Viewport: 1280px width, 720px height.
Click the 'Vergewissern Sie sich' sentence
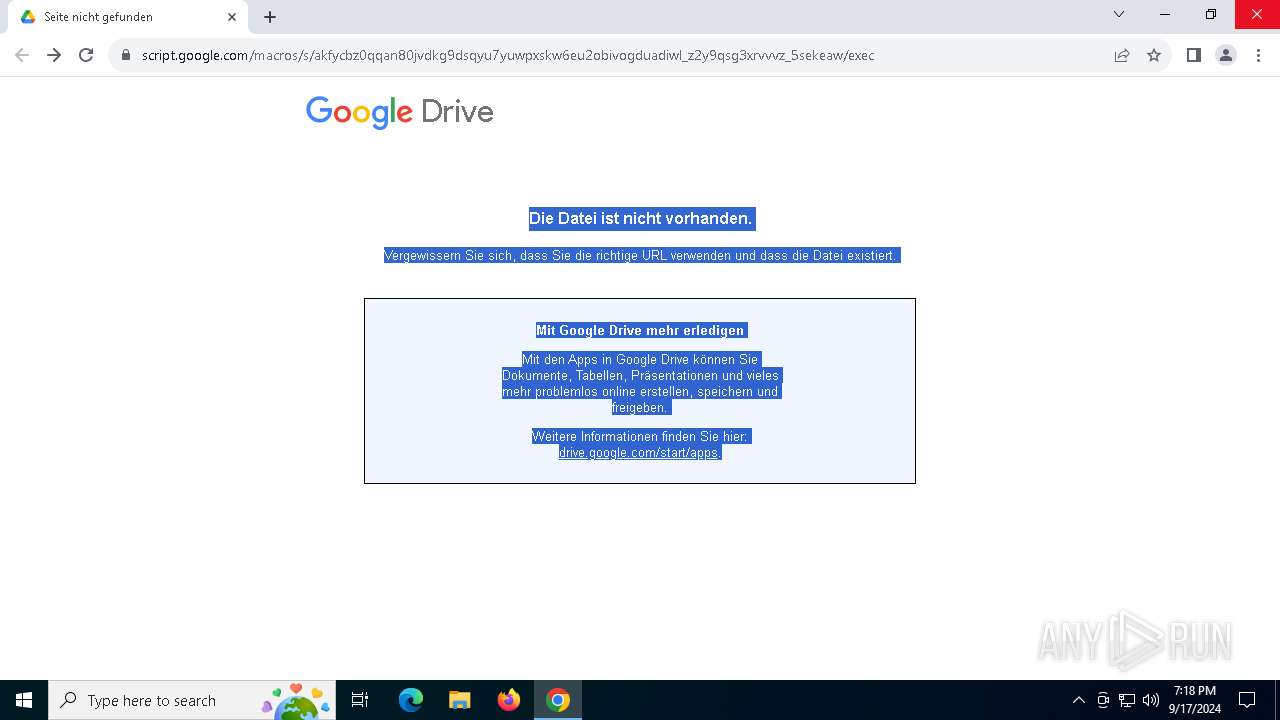click(x=641, y=256)
